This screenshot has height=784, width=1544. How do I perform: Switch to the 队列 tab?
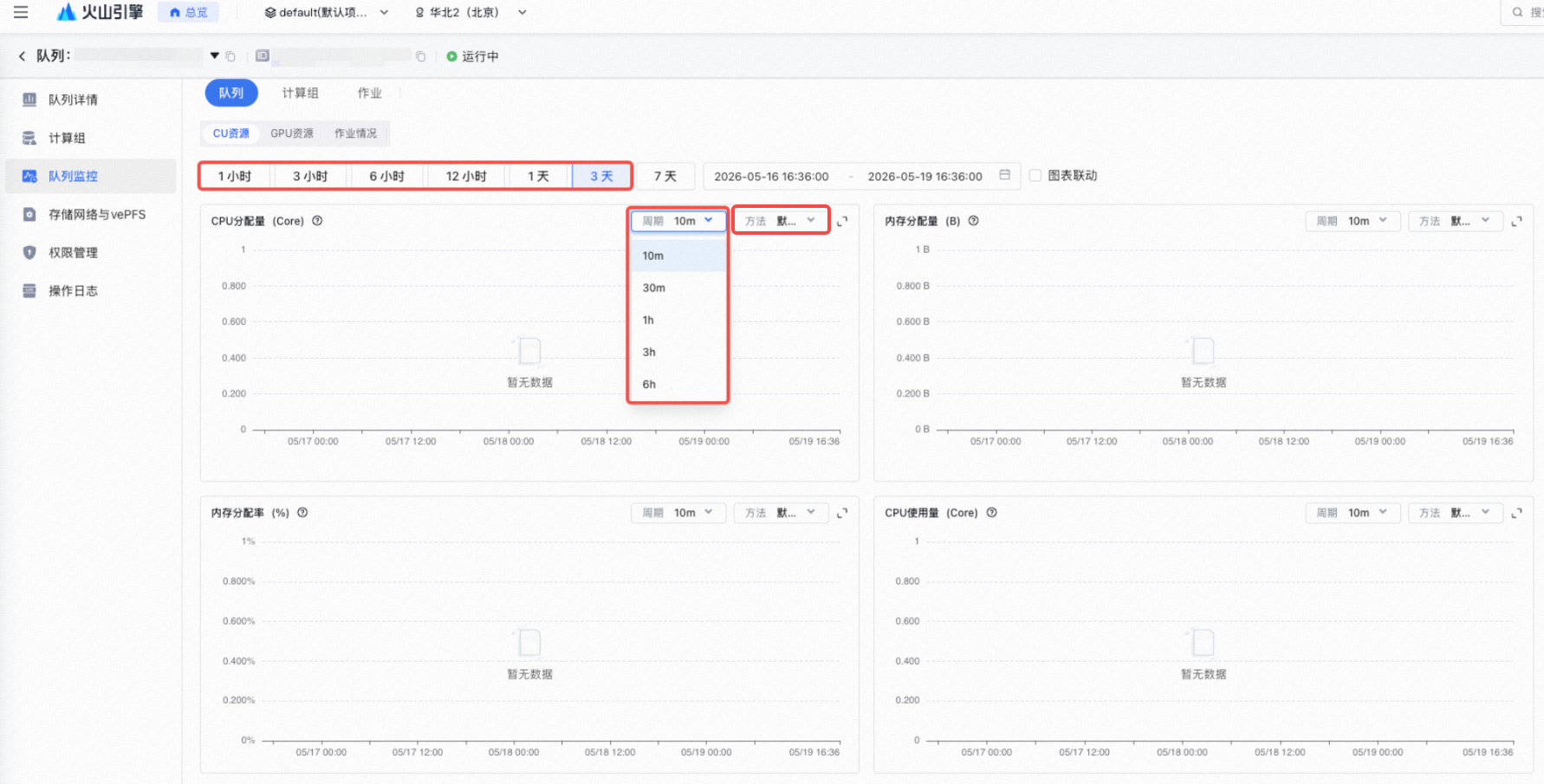pos(231,93)
